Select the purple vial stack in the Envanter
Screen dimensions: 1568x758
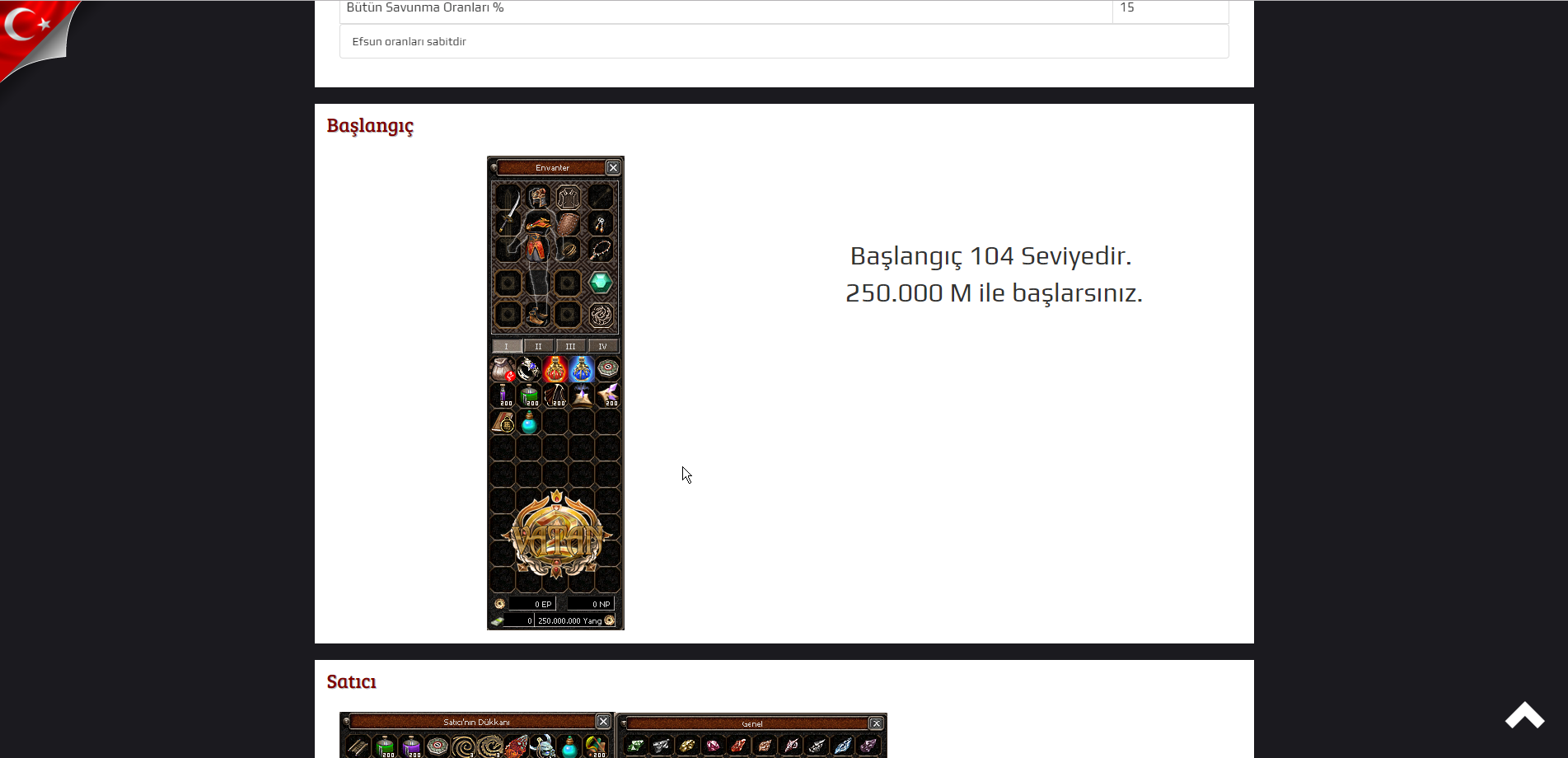(x=503, y=395)
